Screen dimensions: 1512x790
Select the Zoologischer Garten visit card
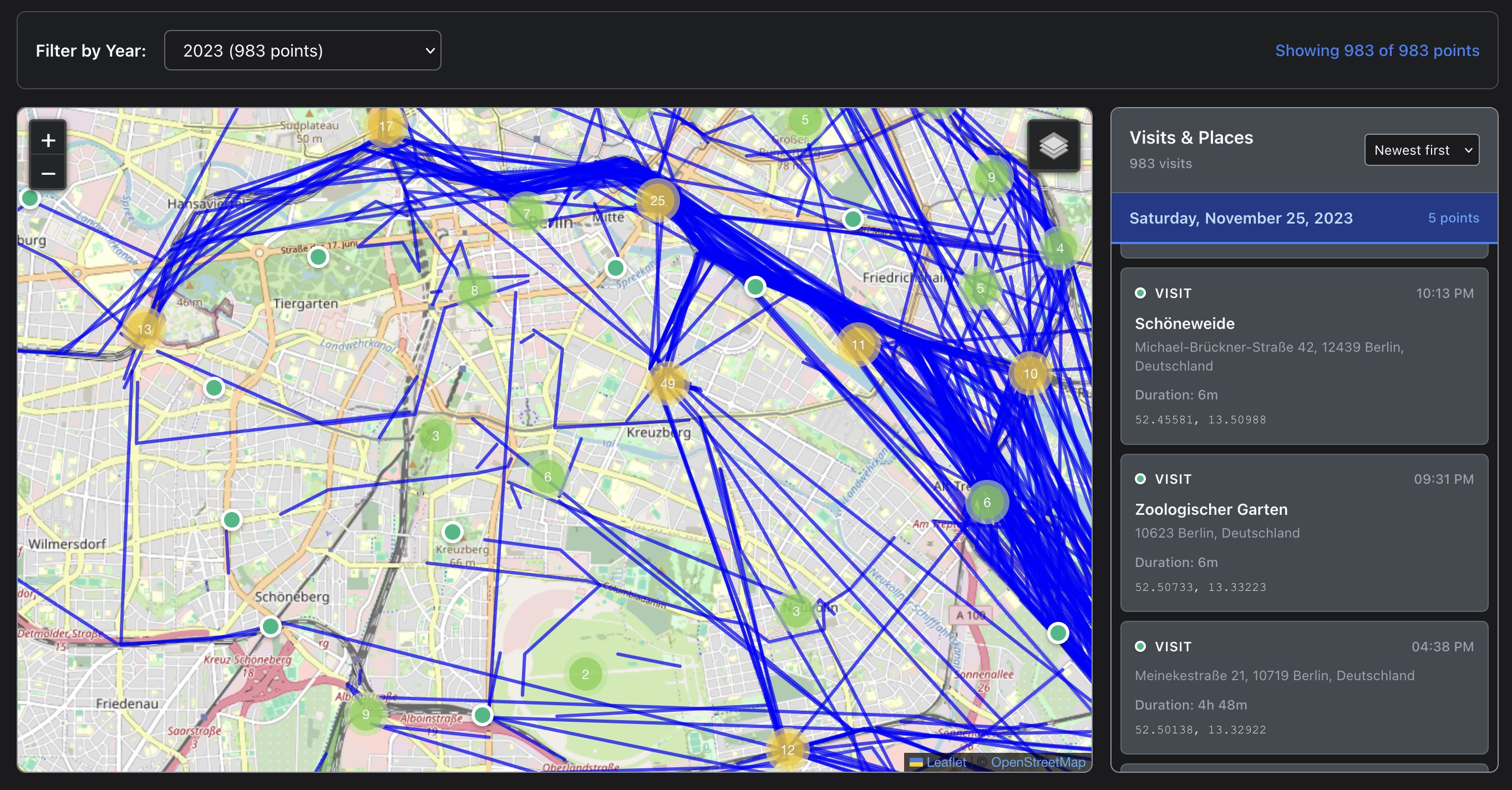pyautogui.click(x=1303, y=533)
